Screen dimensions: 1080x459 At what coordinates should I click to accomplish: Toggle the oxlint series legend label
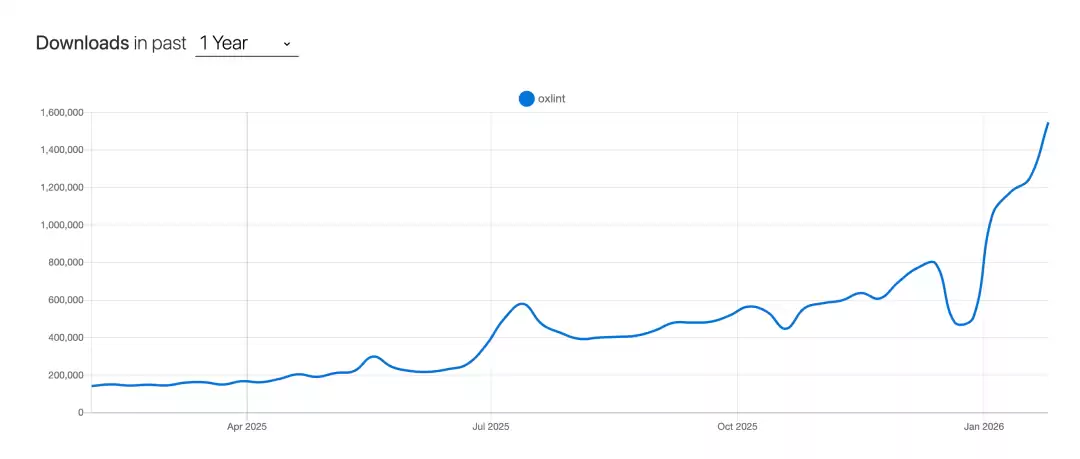point(552,98)
